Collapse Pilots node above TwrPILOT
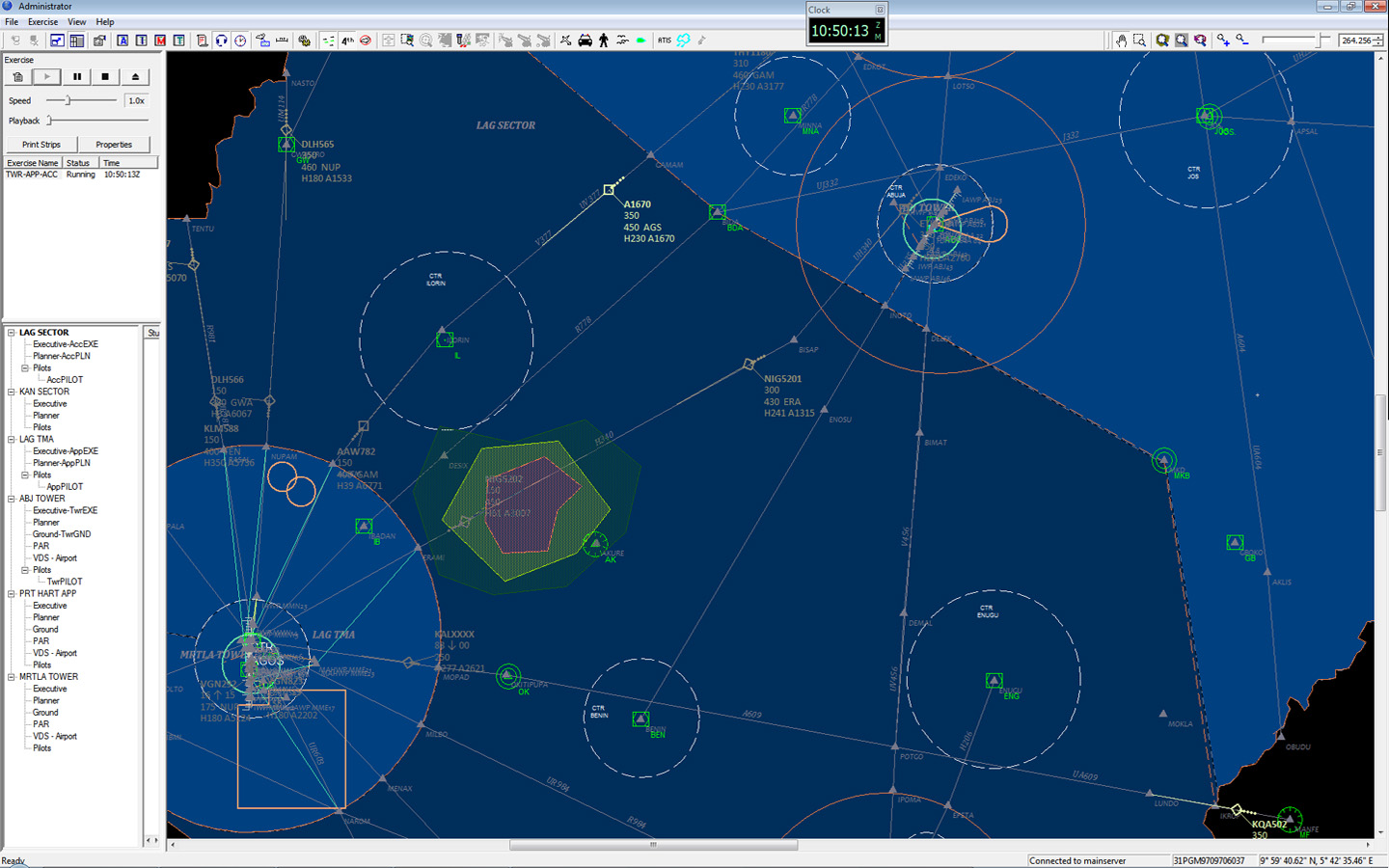Image resolution: width=1389 pixels, height=868 pixels. click(25, 570)
